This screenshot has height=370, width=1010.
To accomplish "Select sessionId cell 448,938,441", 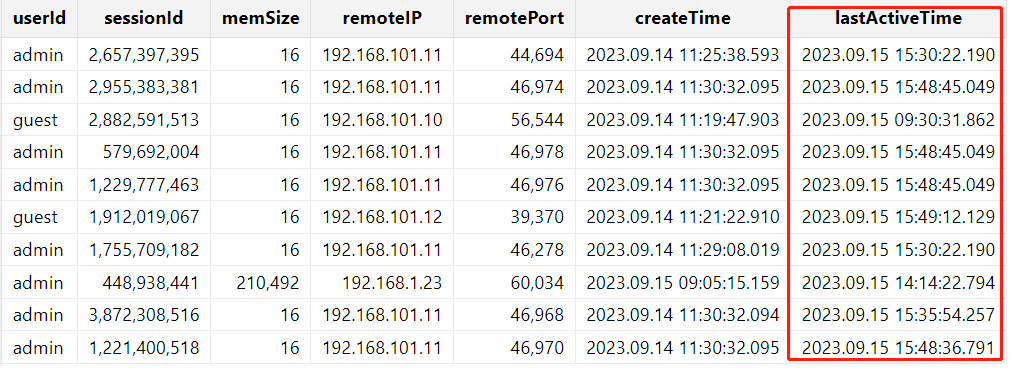I will click(144, 282).
